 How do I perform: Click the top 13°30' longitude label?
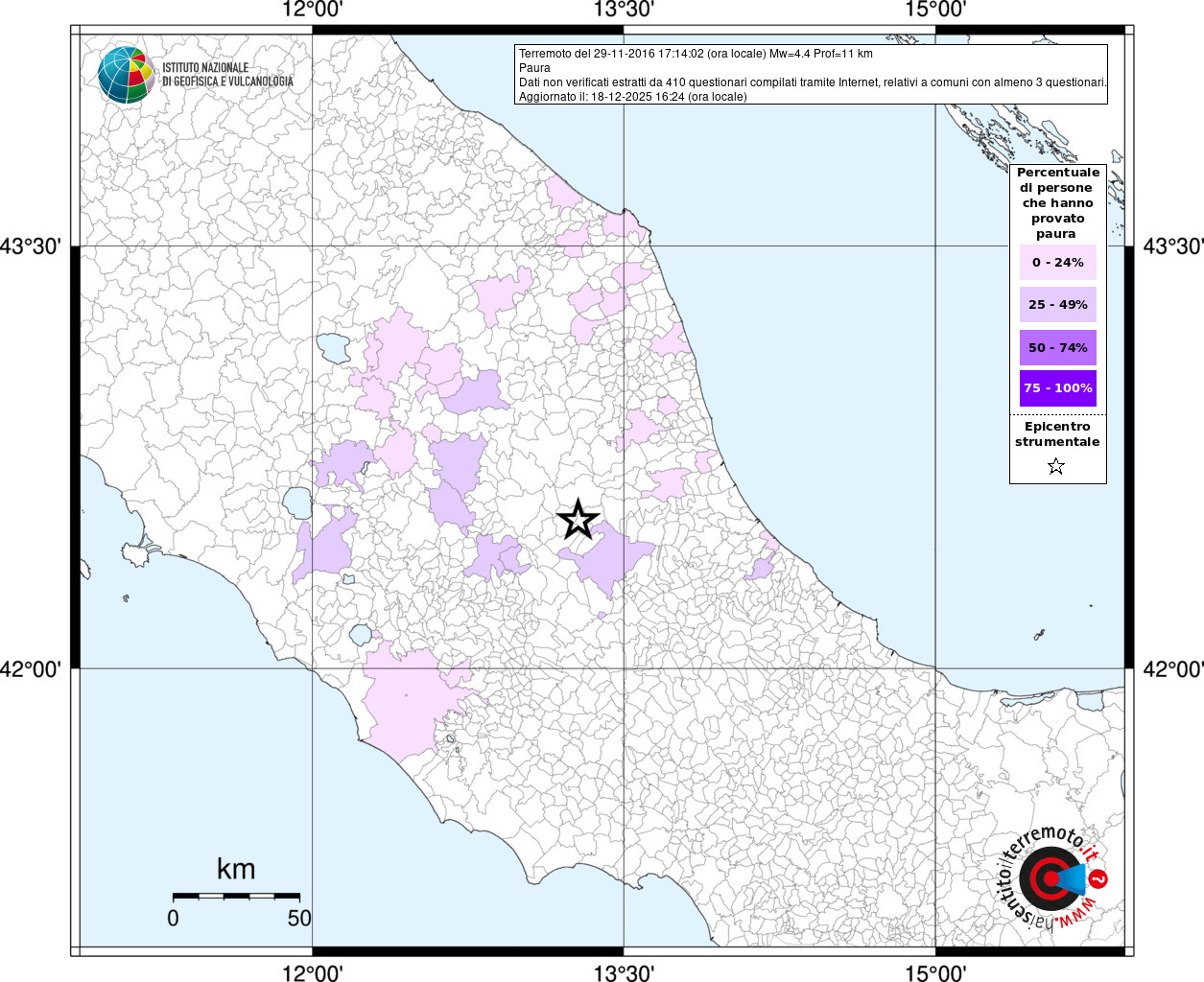[x=624, y=11]
